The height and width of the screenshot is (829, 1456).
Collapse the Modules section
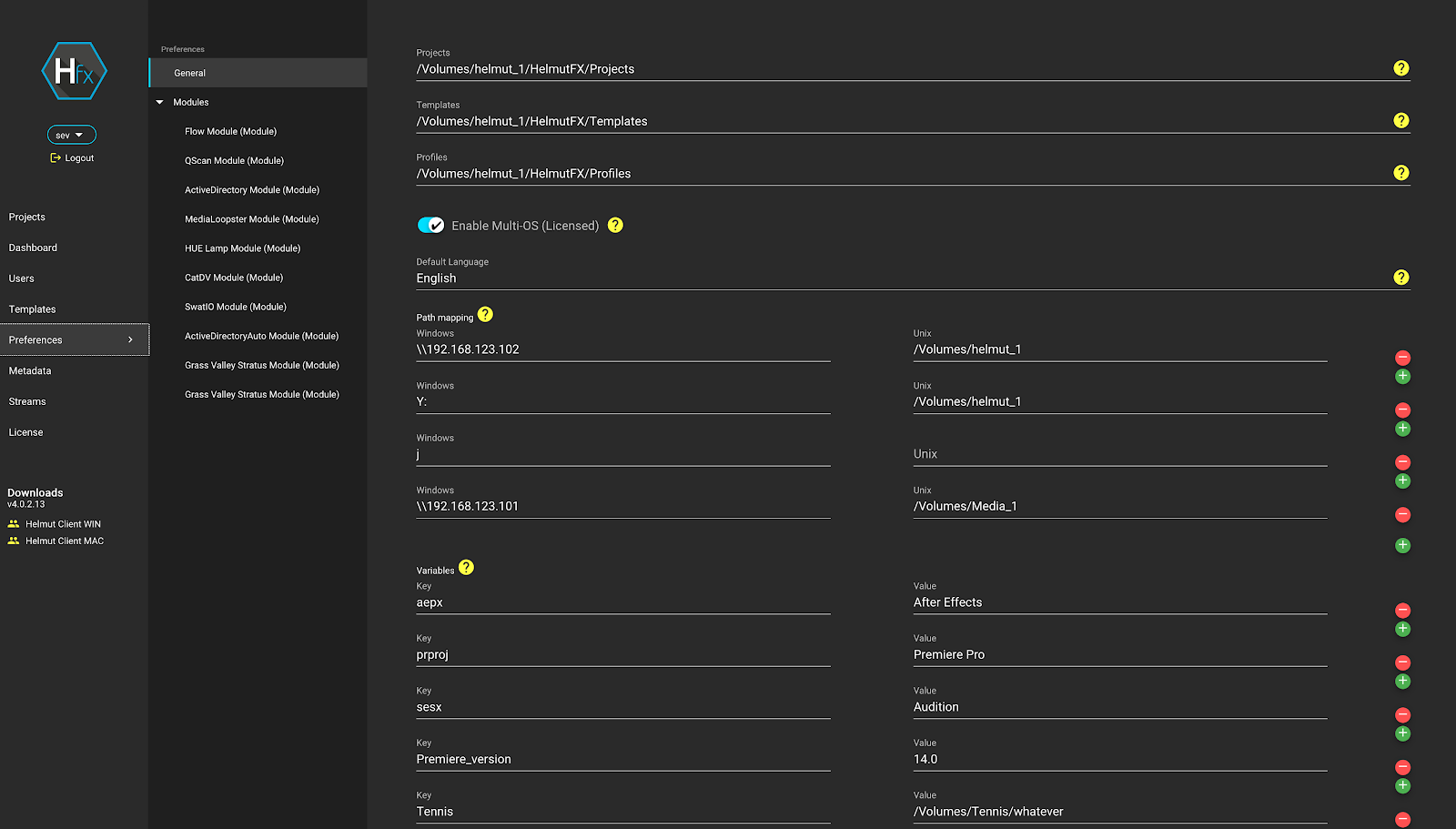pyautogui.click(x=159, y=102)
